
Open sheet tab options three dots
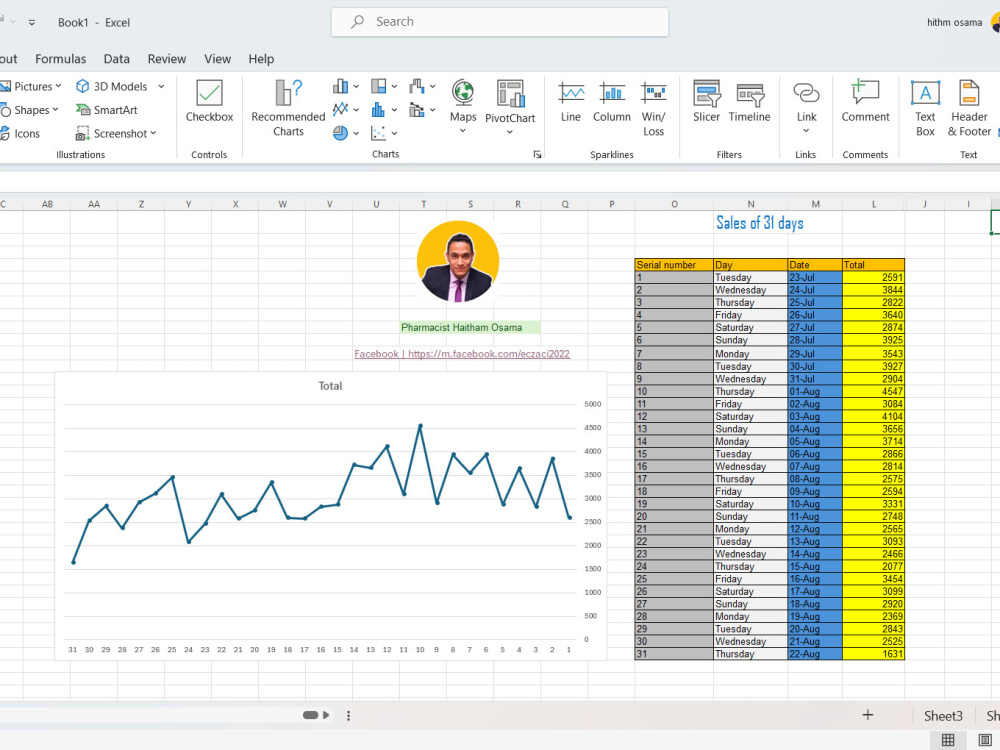pyautogui.click(x=348, y=716)
